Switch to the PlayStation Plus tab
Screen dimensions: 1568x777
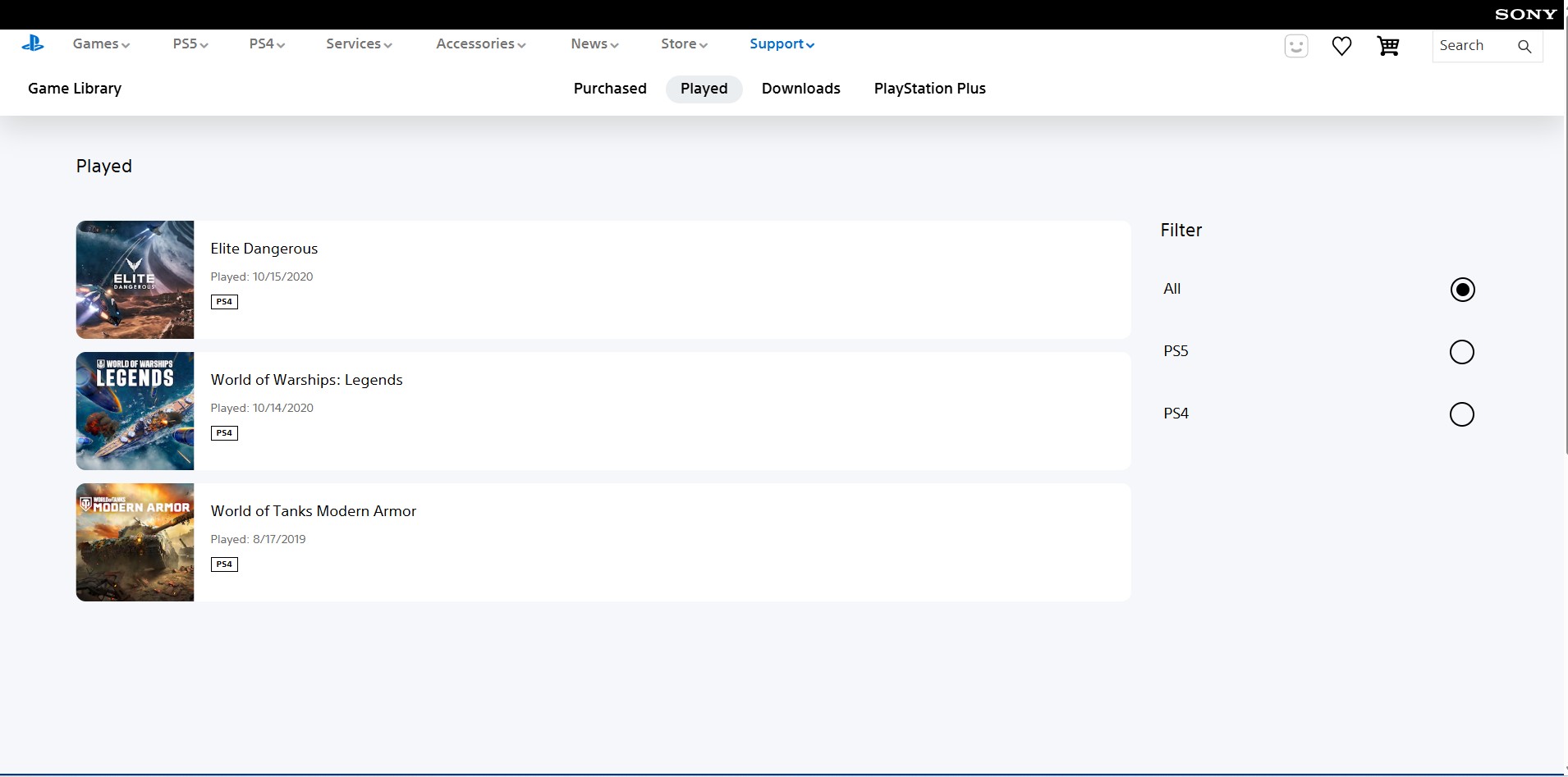click(929, 89)
